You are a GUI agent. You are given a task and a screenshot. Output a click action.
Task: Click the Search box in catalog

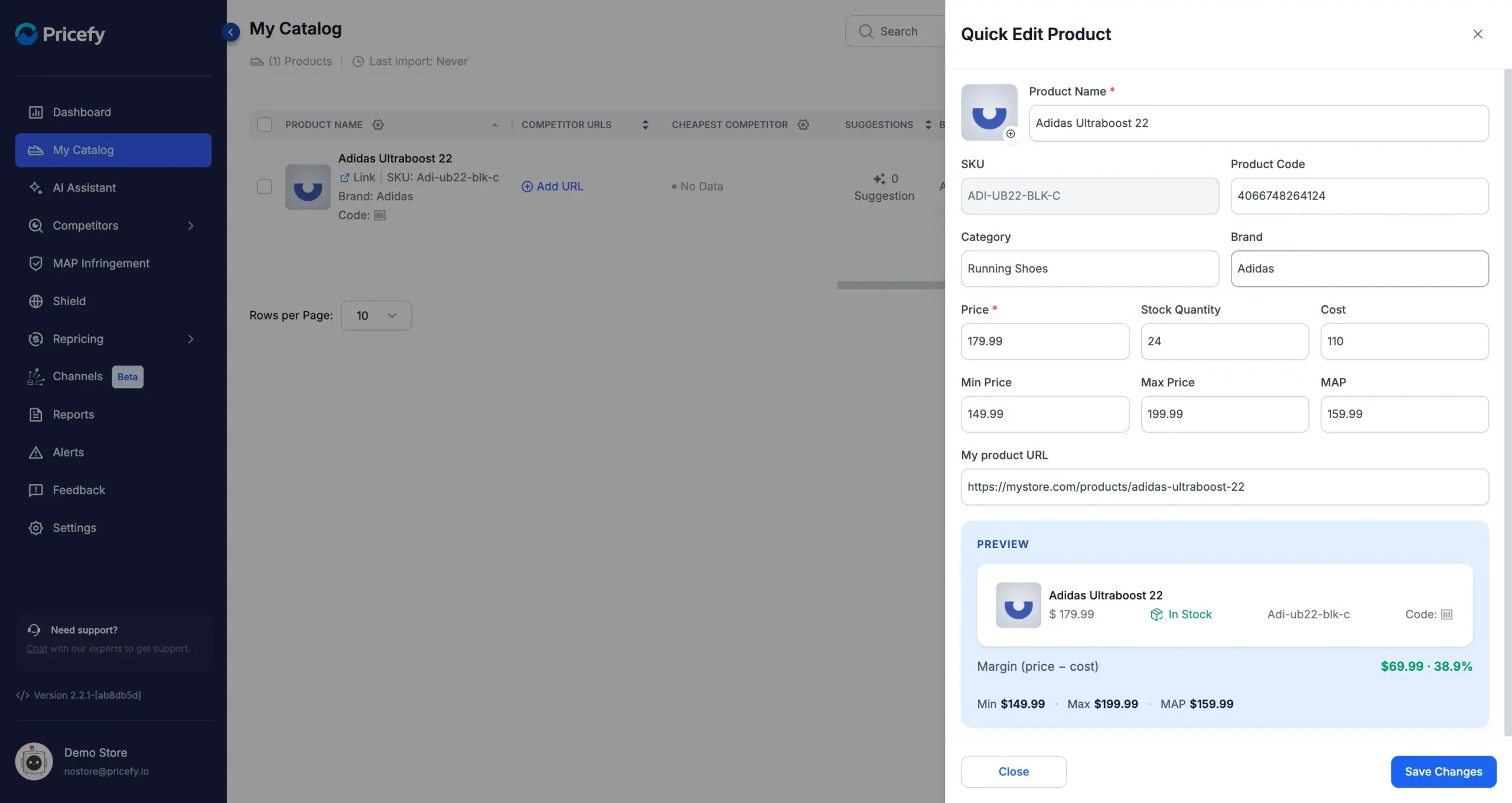895,31
